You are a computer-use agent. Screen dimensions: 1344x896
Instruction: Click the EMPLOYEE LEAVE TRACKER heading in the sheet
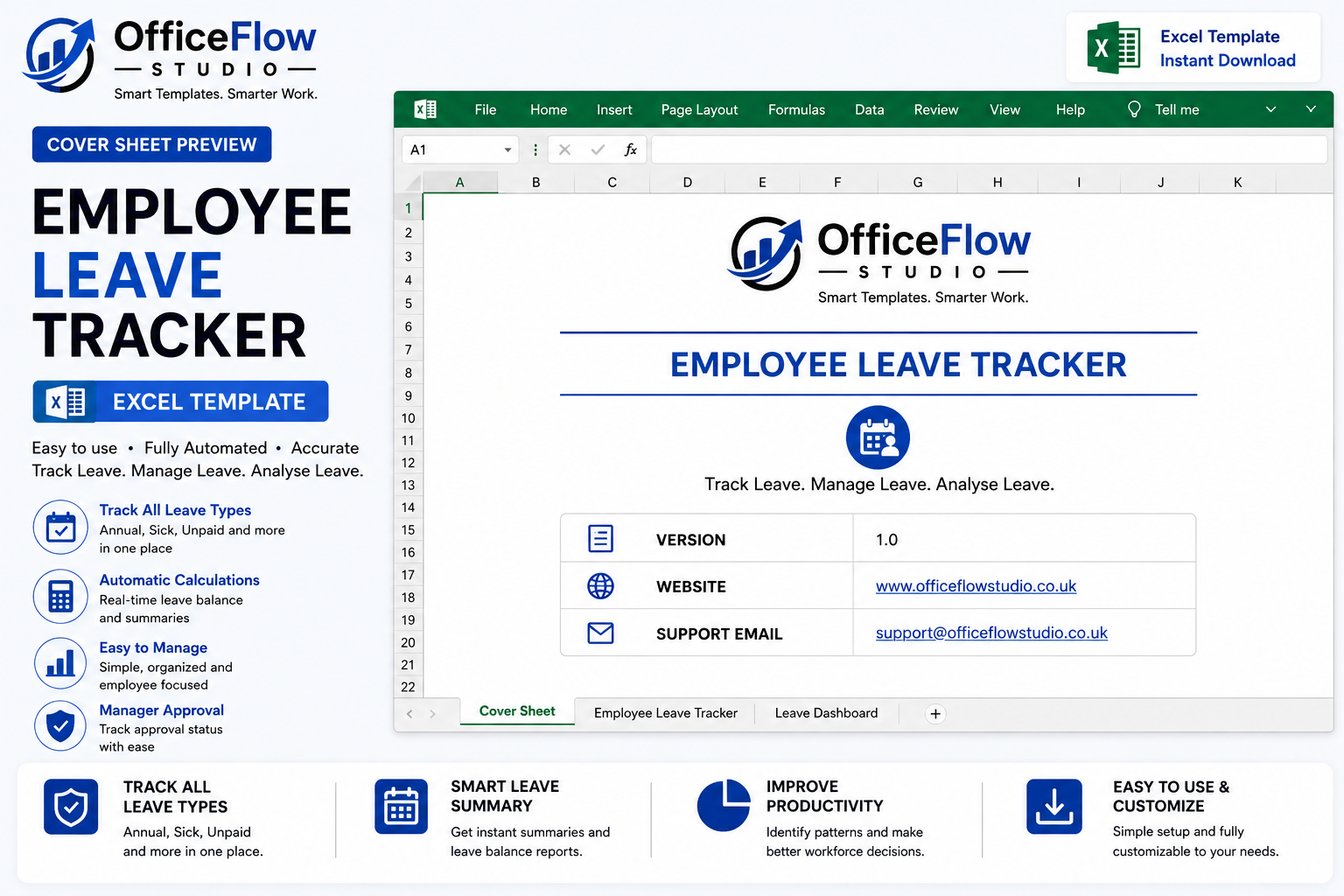(x=899, y=365)
